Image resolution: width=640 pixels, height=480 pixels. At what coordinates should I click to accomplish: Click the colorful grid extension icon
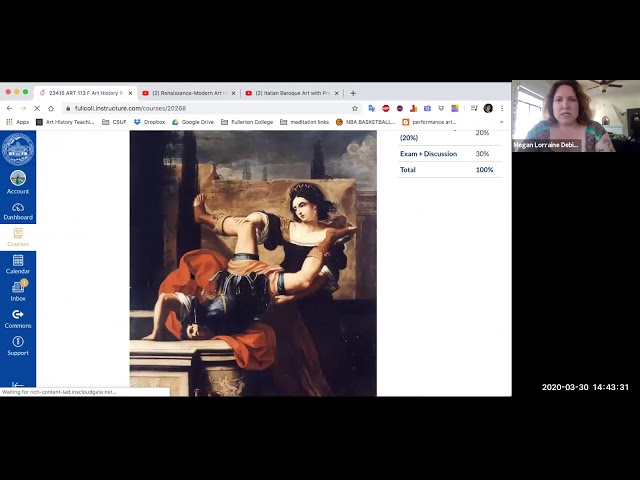[455, 108]
